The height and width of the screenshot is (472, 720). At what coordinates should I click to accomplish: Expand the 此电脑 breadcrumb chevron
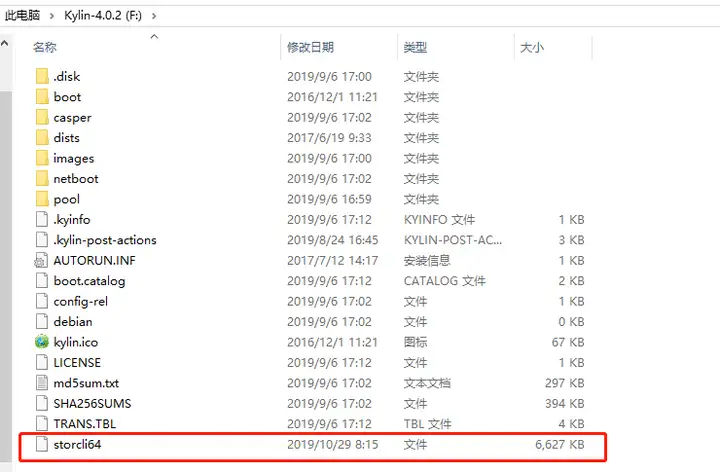52,16
